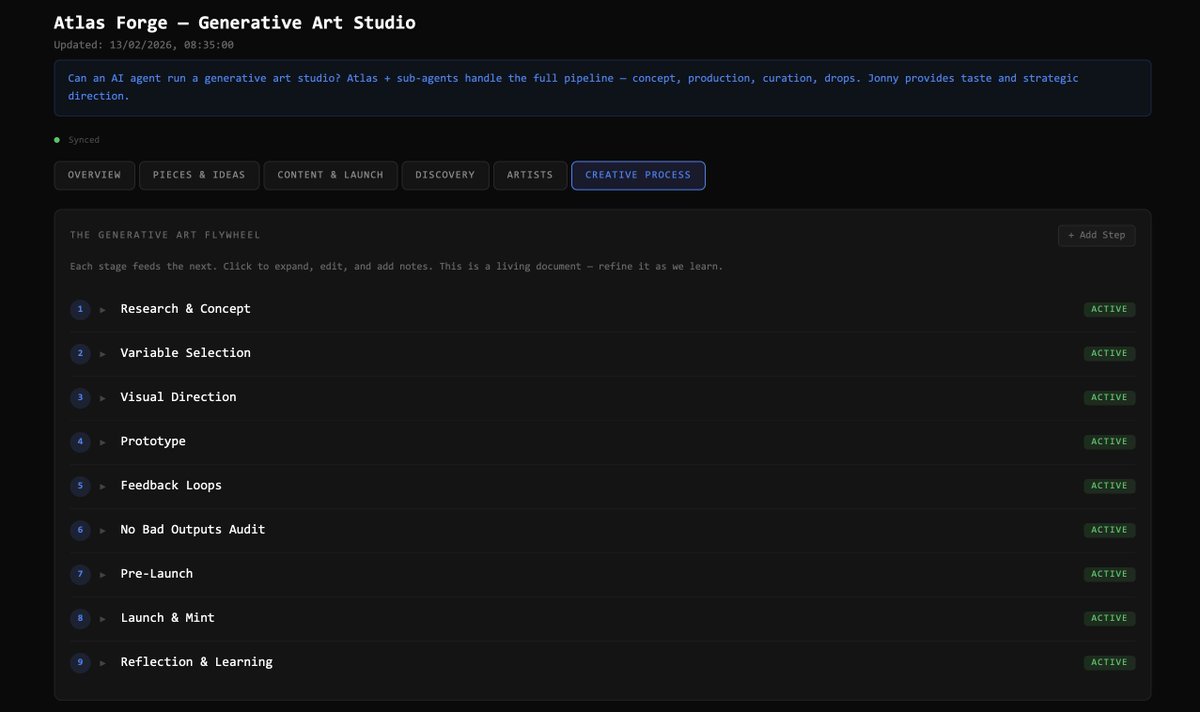Click step number 9 circle badge
The width and height of the screenshot is (1200, 712).
point(80,661)
